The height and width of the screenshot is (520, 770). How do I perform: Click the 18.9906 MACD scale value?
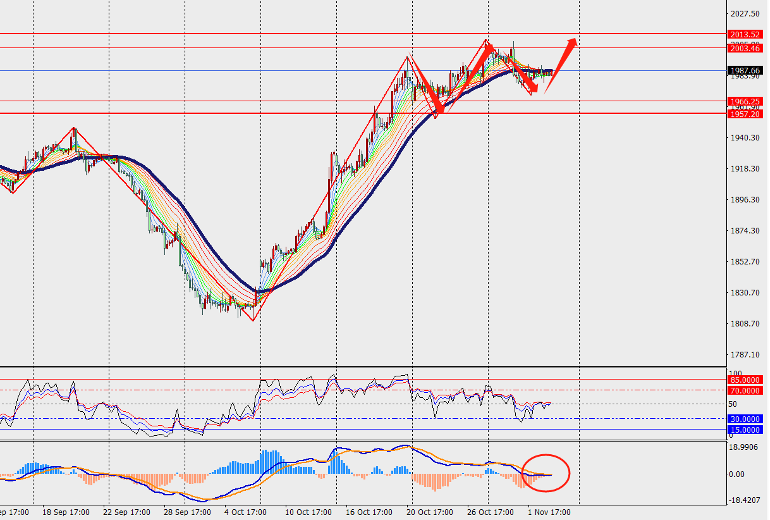[744, 447]
